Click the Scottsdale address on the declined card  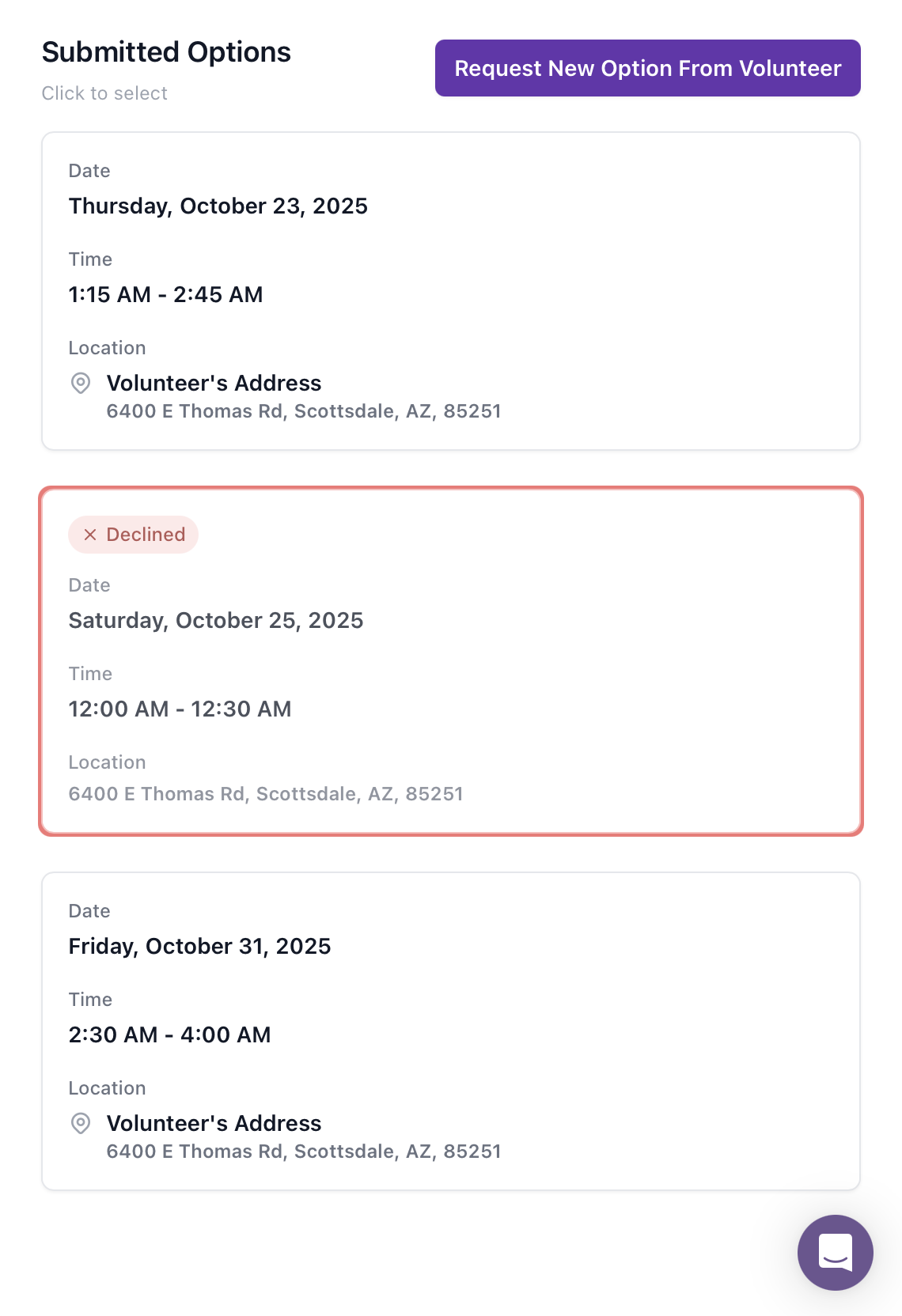[267, 793]
